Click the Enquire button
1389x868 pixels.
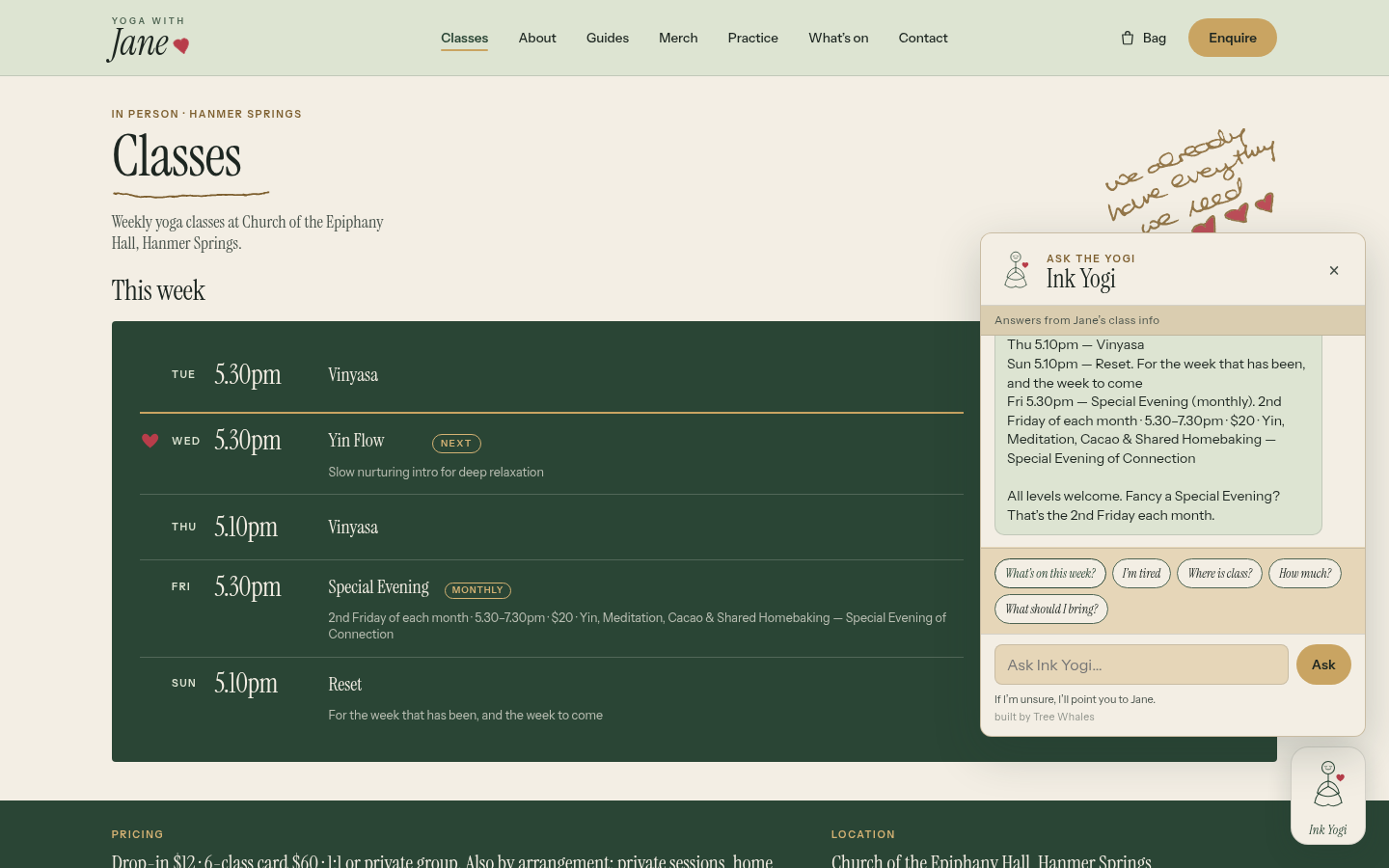[x=1233, y=38]
